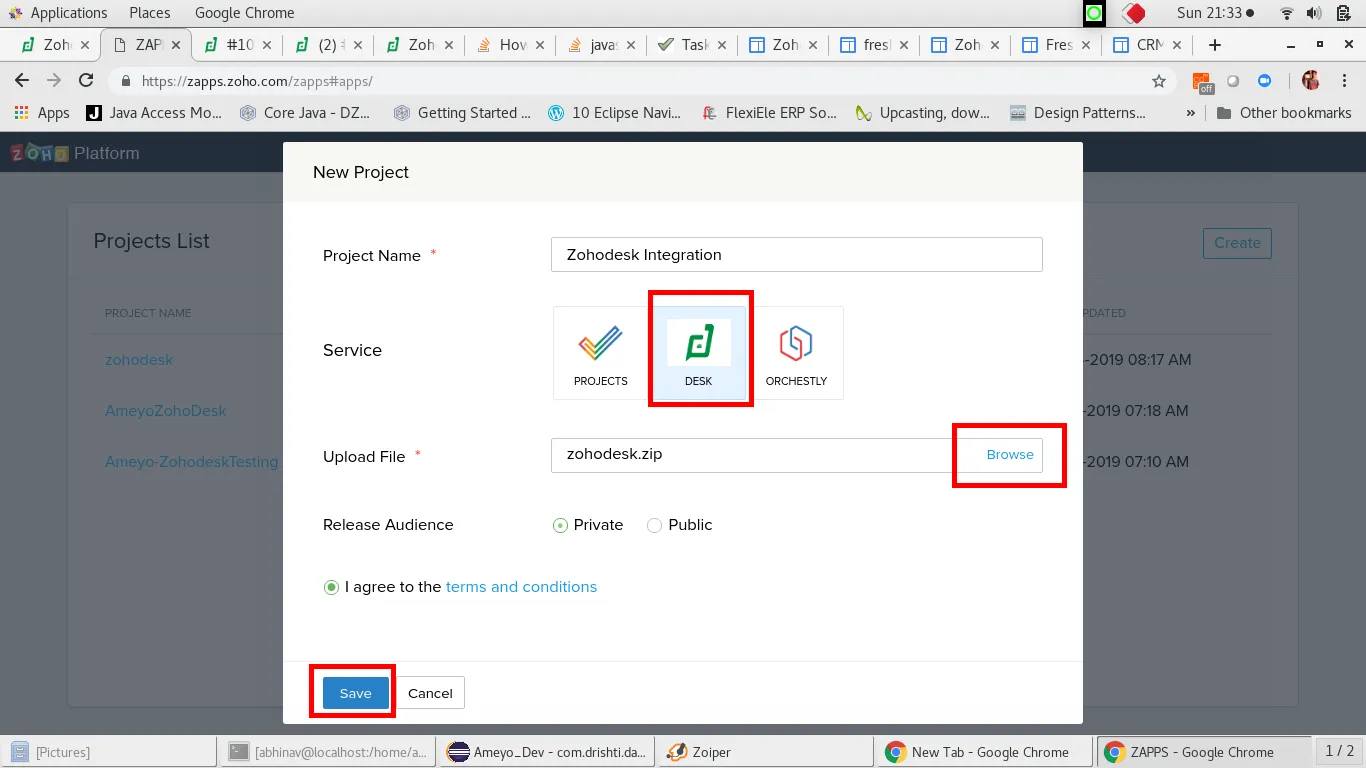Open the volume control icon
Screen dimensions: 1366x768
1314,13
